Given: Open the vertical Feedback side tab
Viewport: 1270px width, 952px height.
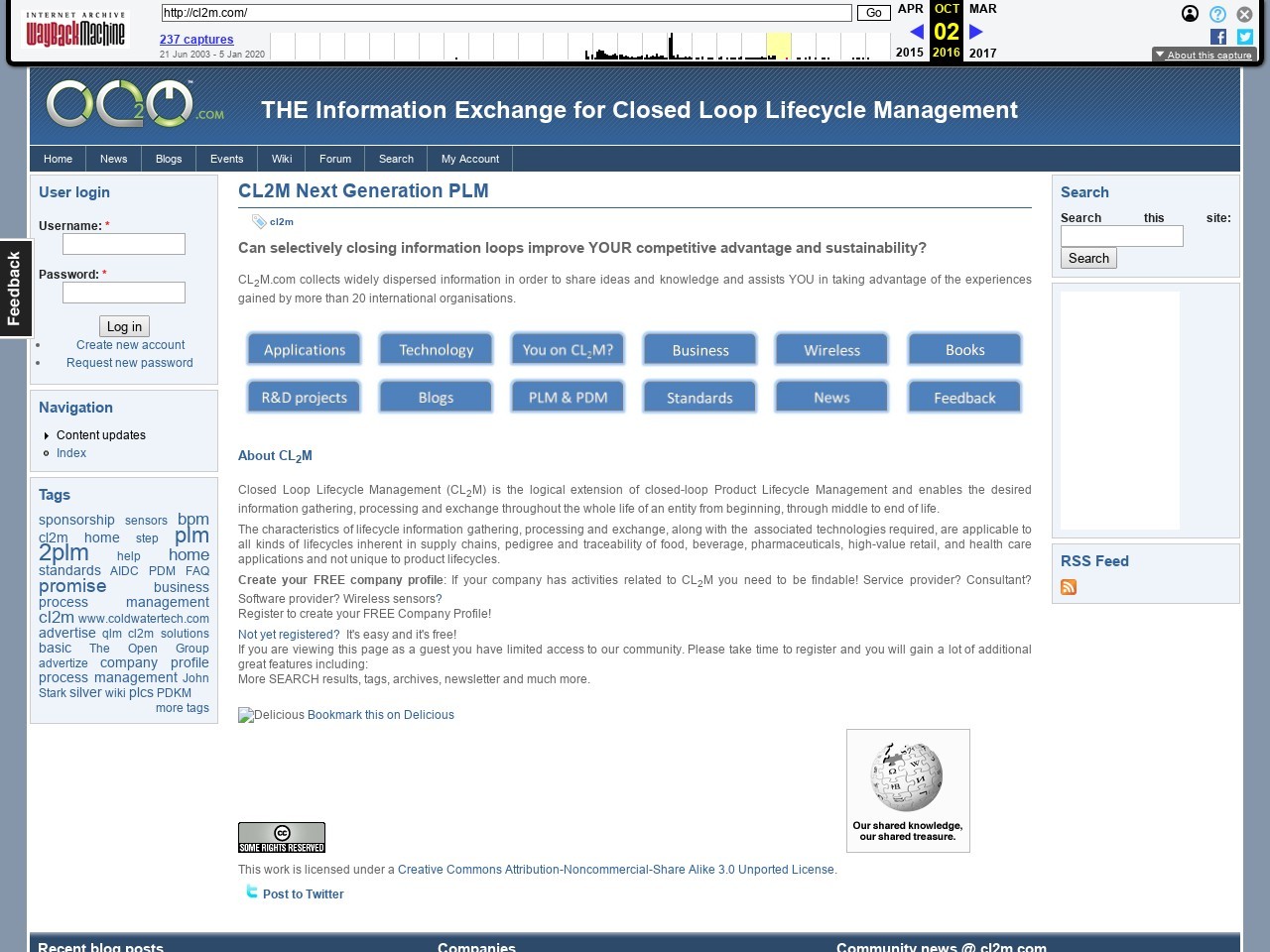Looking at the screenshot, I should 15,289.
